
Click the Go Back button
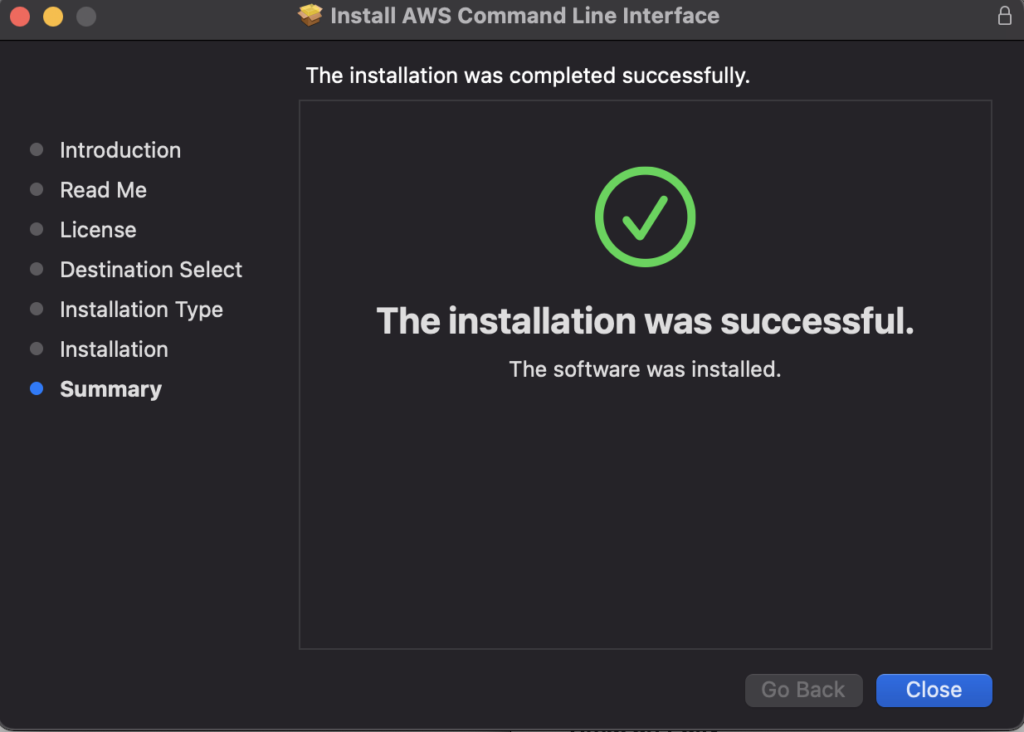click(803, 690)
